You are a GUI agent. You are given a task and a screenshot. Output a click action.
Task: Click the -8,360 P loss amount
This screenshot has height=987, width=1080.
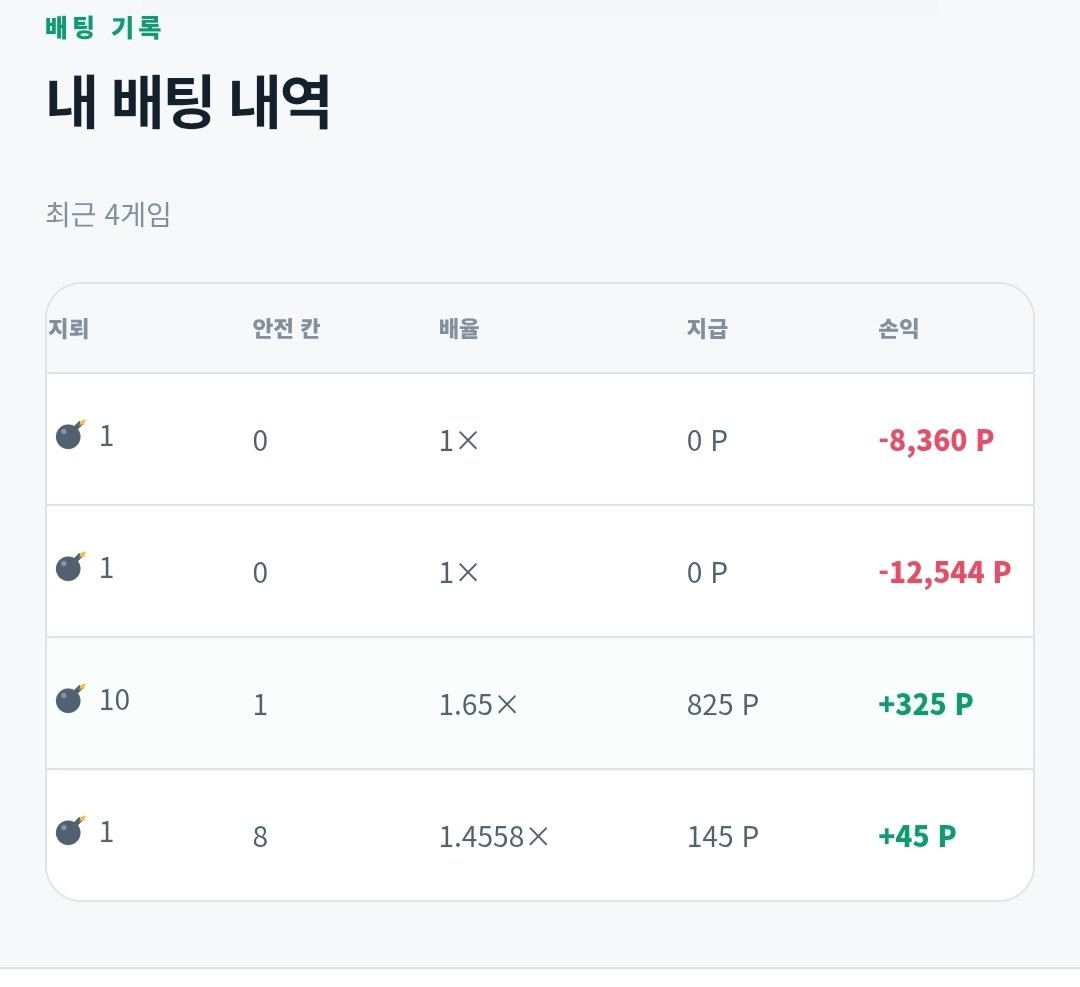click(936, 441)
